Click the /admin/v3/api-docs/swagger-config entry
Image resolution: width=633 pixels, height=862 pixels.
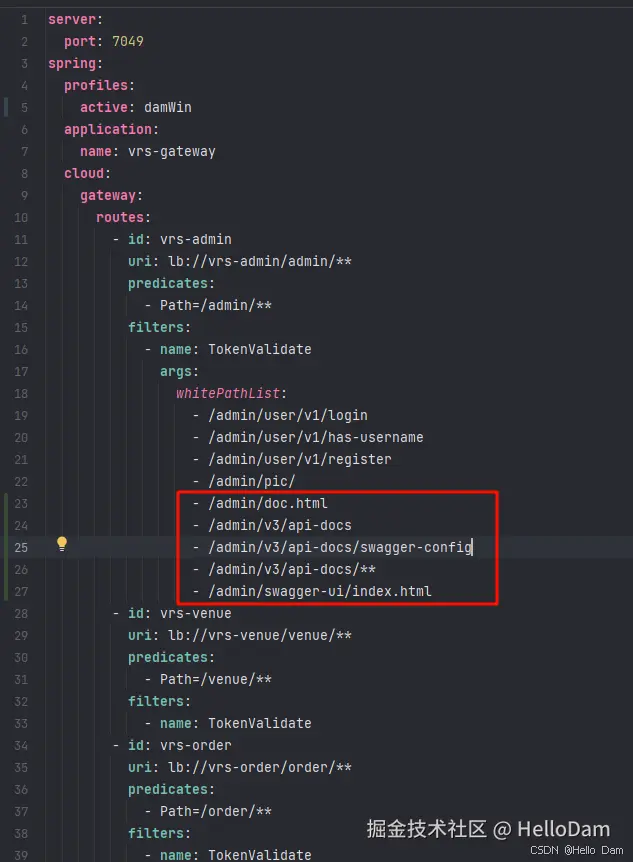(340, 548)
